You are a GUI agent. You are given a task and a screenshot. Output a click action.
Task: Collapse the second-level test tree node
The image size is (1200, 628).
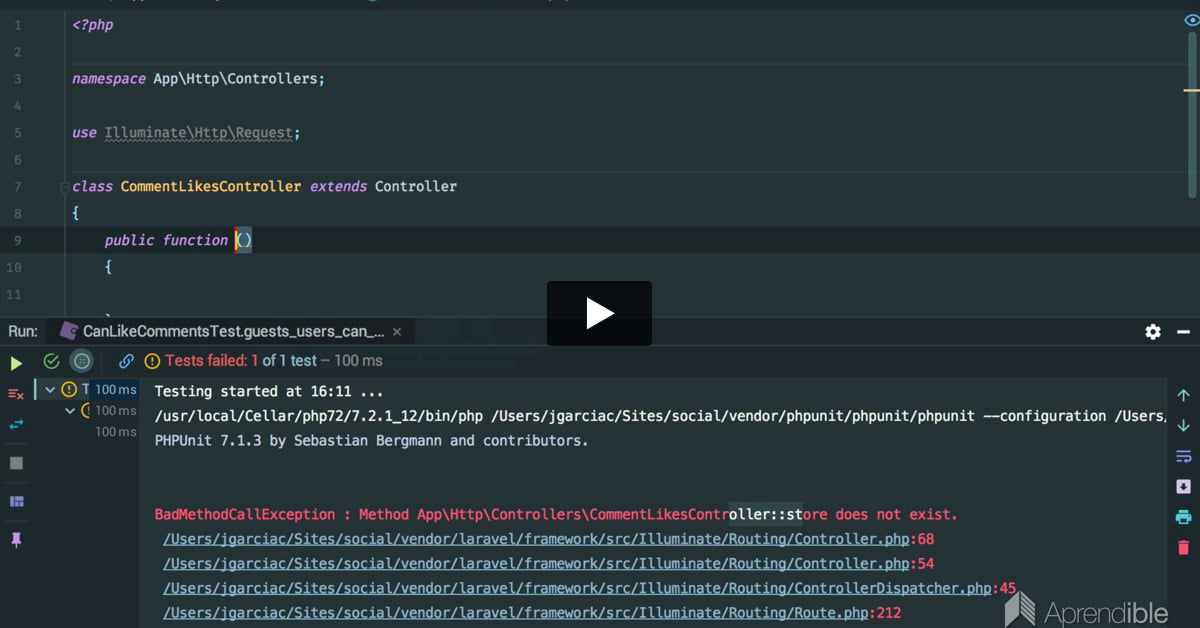(x=69, y=410)
